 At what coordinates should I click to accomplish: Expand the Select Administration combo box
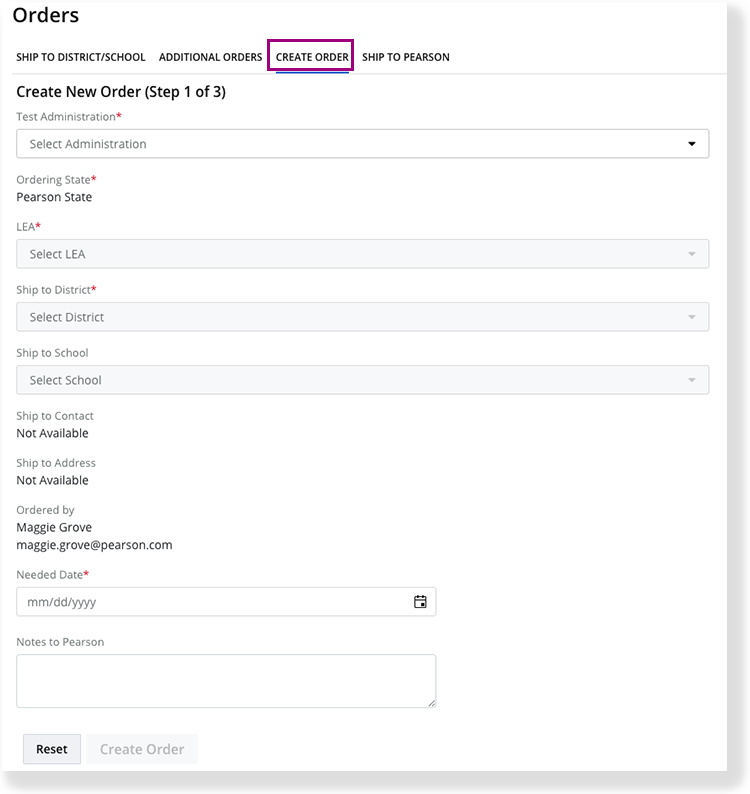pyautogui.click(x=363, y=144)
